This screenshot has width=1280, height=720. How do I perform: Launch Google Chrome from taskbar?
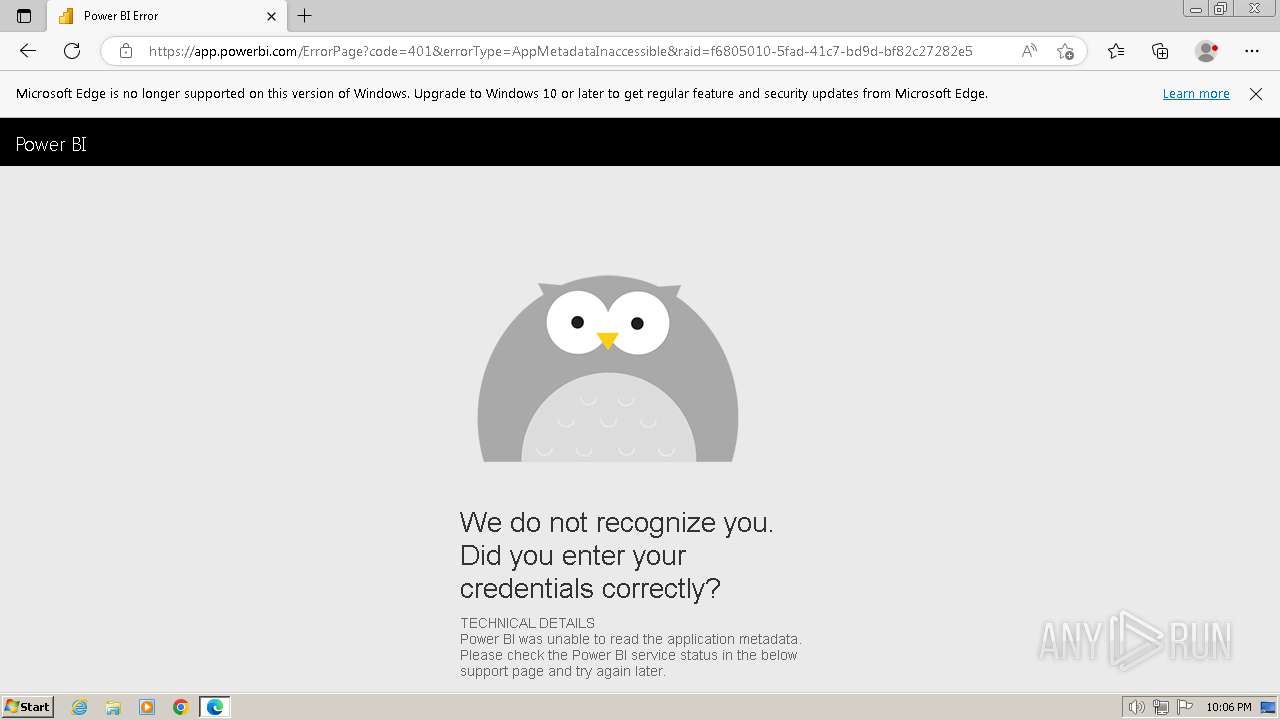pos(181,707)
